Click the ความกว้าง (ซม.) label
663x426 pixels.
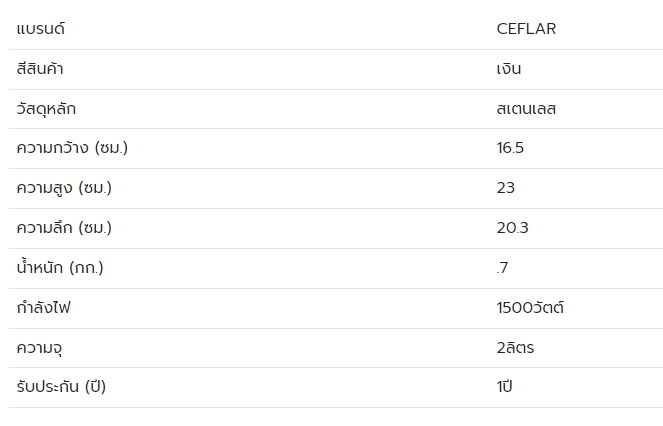[72, 148]
